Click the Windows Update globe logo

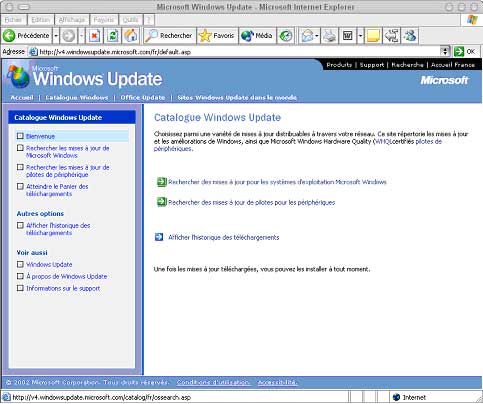[18, 76]
